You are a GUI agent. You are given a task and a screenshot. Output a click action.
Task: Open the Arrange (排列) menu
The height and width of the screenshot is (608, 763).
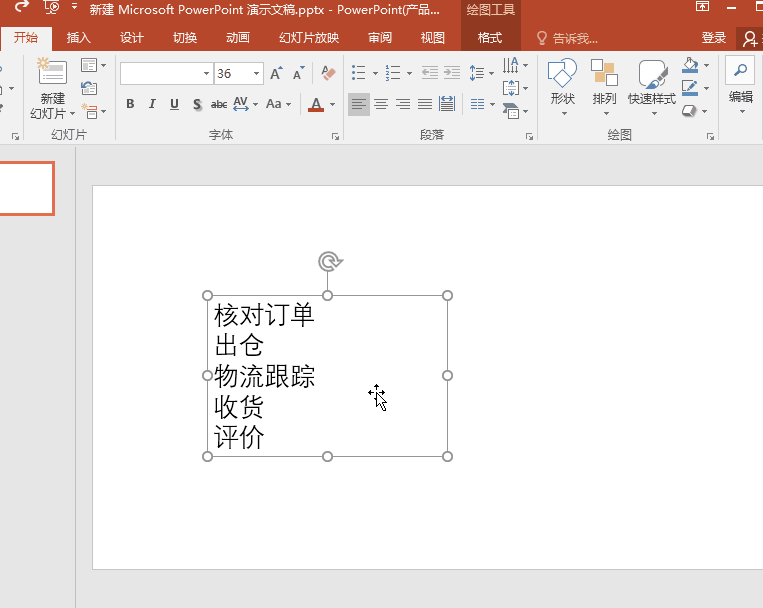coord(604,87)
